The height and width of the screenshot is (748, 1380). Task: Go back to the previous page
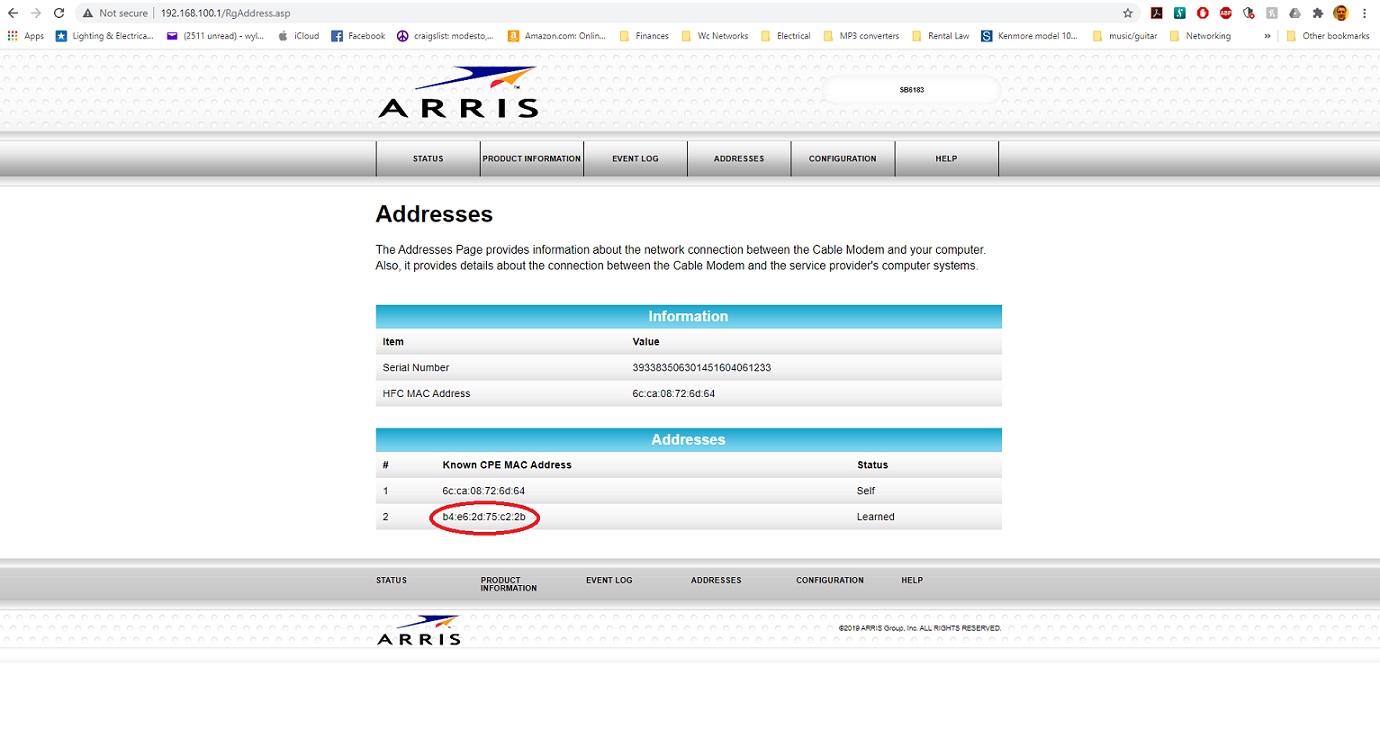[x=13, y=13]
